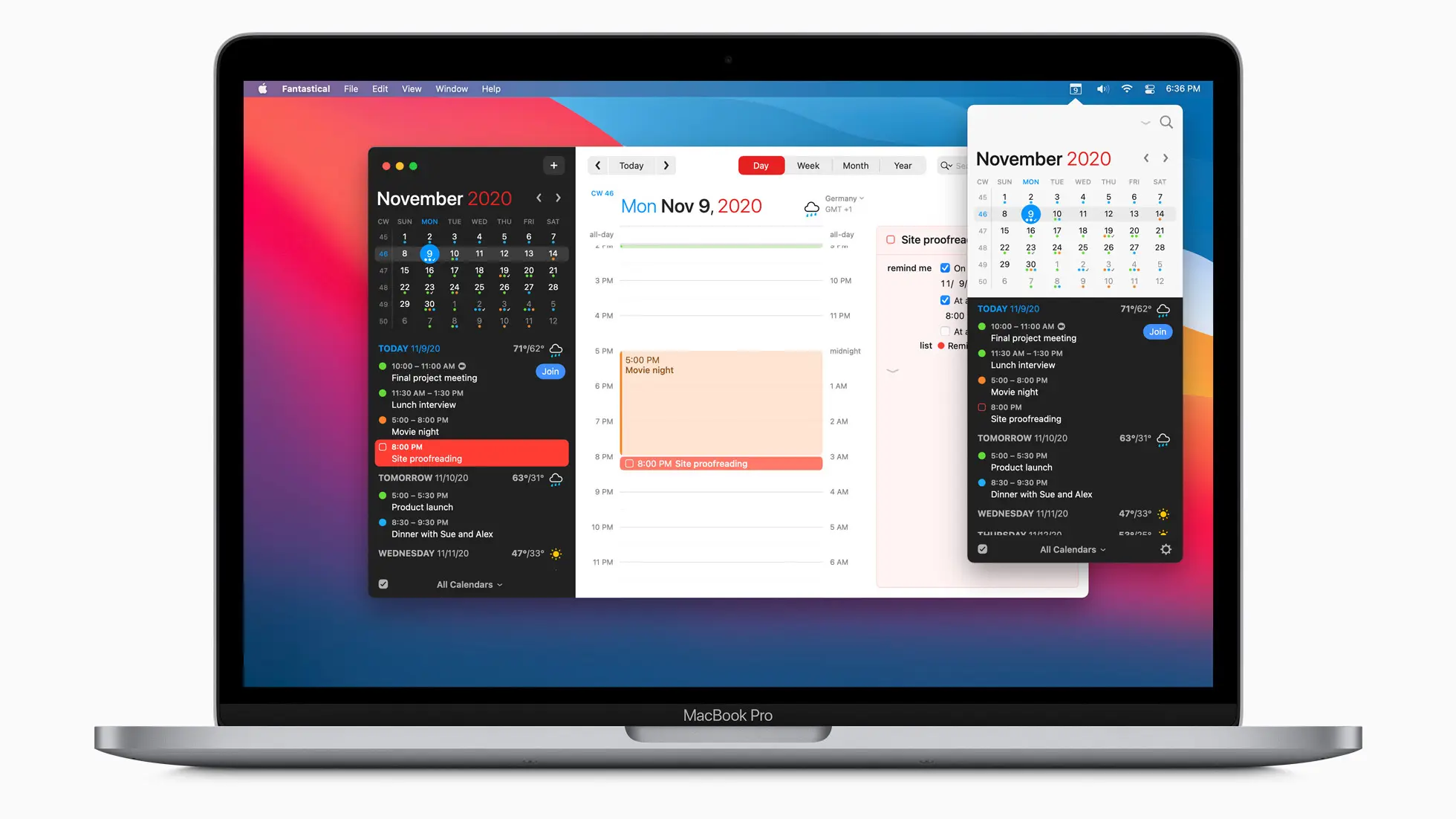Switch to Day view in Fantastical
The width and height of the screenshot is (1456, 819).
[x=763, y=165]
